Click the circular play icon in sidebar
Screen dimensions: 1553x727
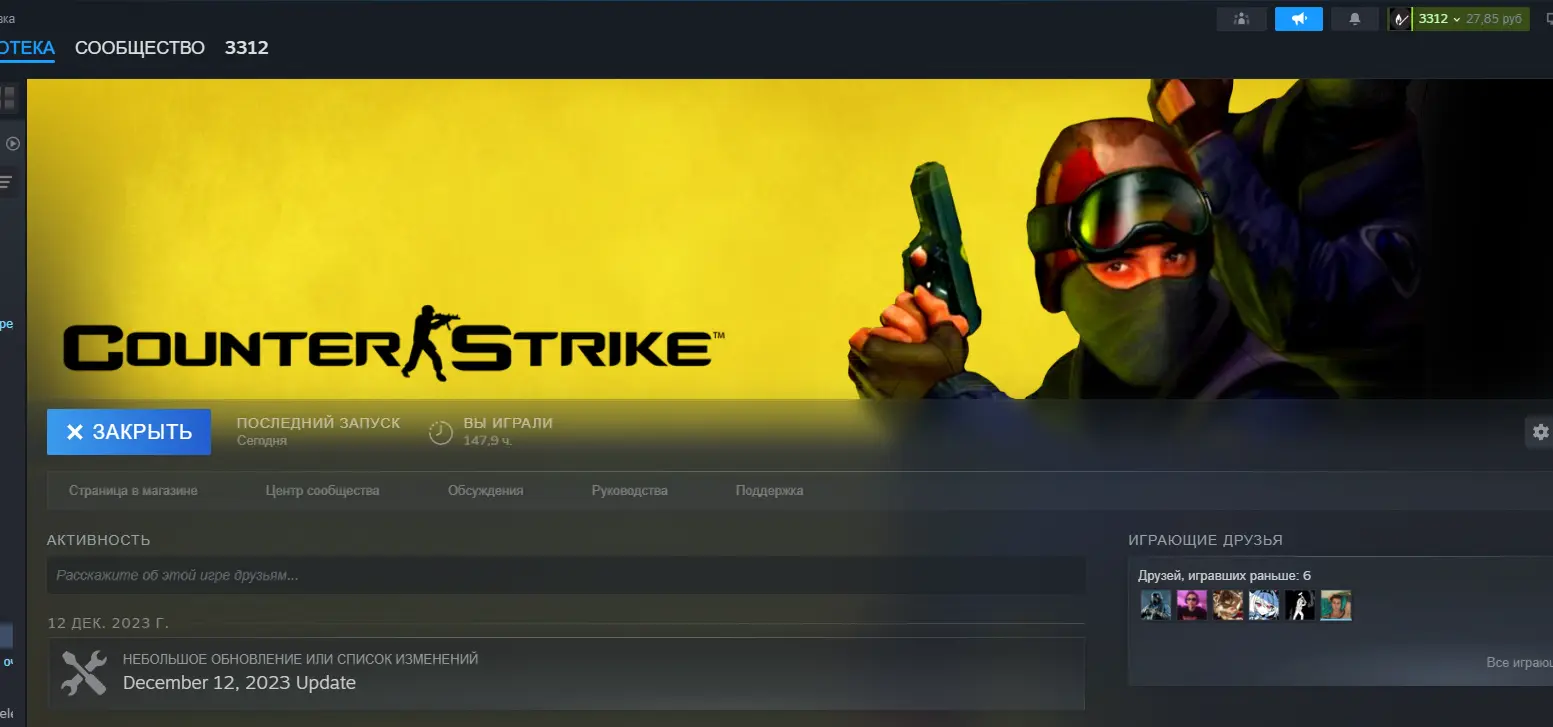12,143
